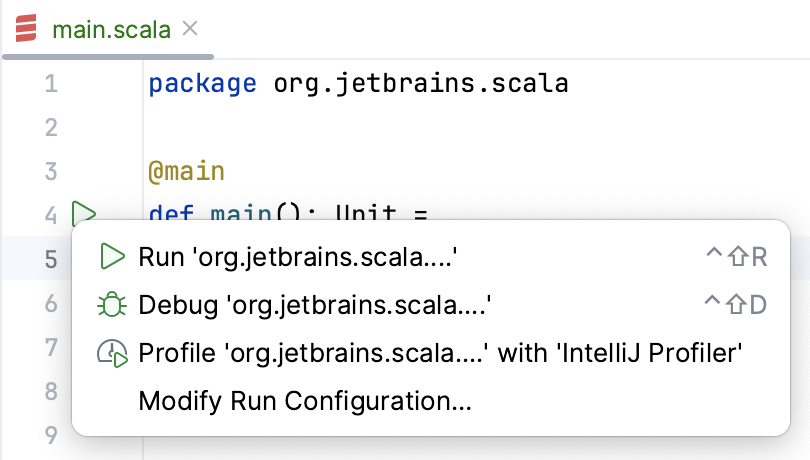
Task: Click the ^⇧D shortcut hint for Debug
Action: click(x=735, y=304)
